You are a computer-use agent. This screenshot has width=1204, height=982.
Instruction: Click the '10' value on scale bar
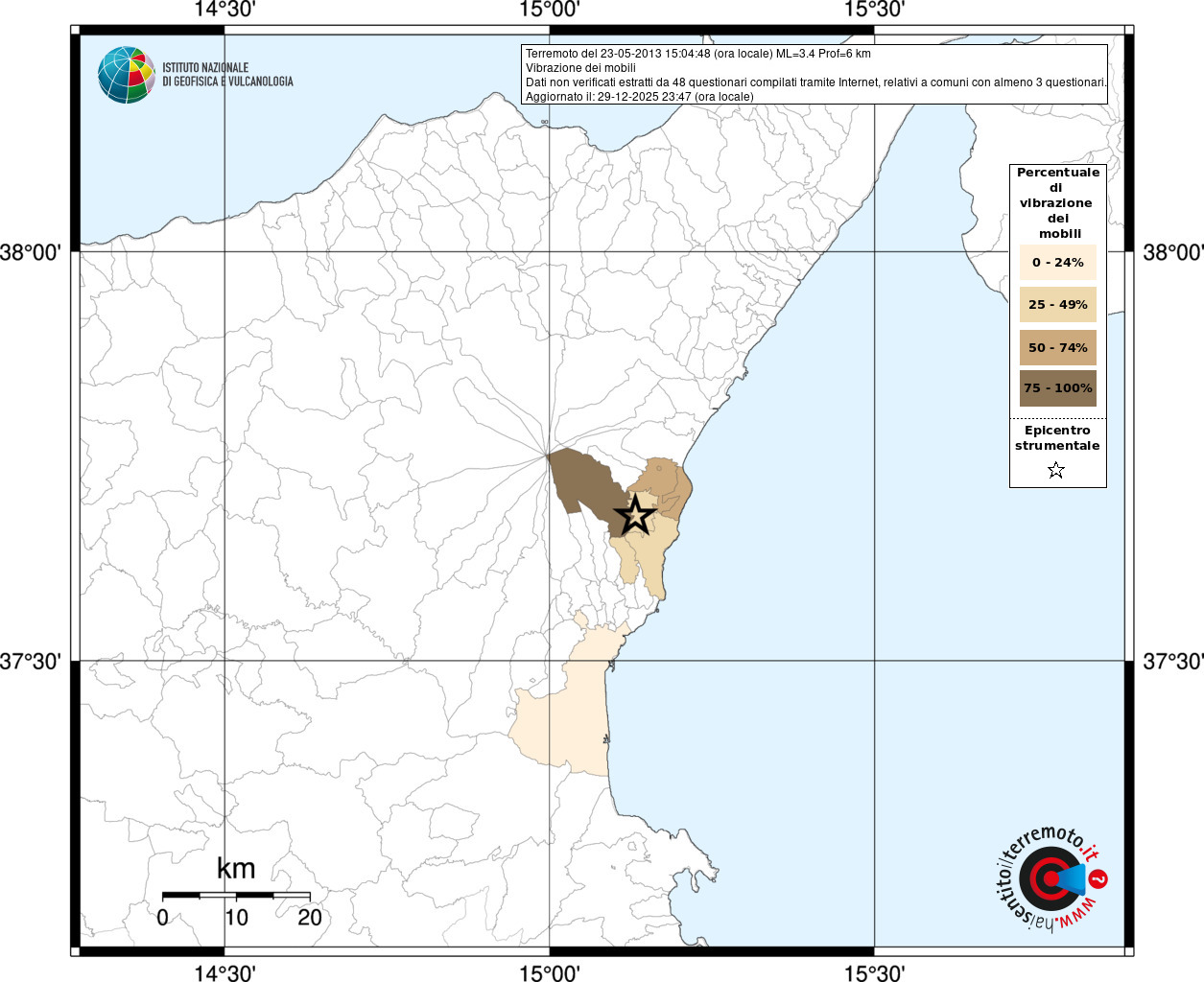(x=236, y=917)
